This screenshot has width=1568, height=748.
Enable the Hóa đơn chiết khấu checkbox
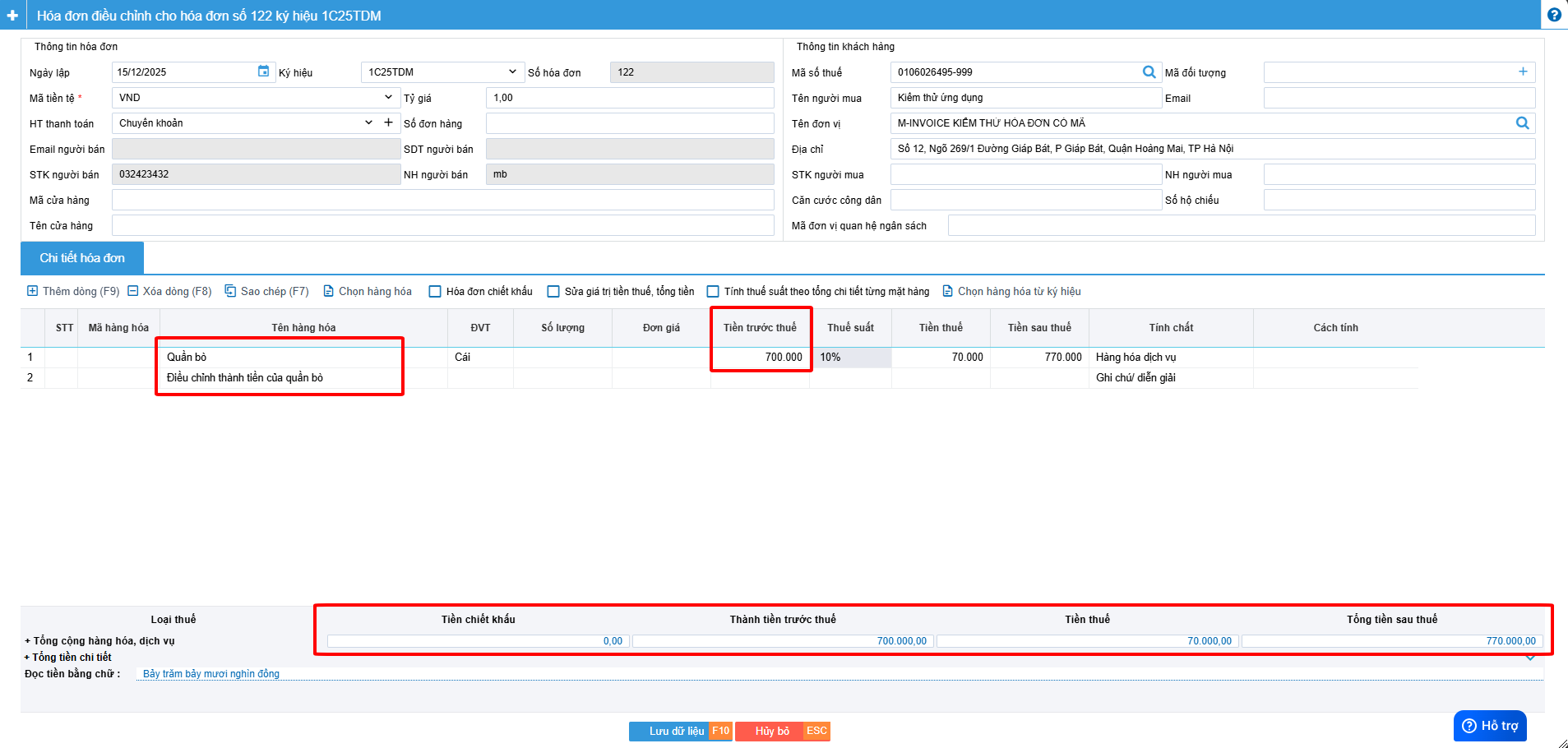click(436, 292)
